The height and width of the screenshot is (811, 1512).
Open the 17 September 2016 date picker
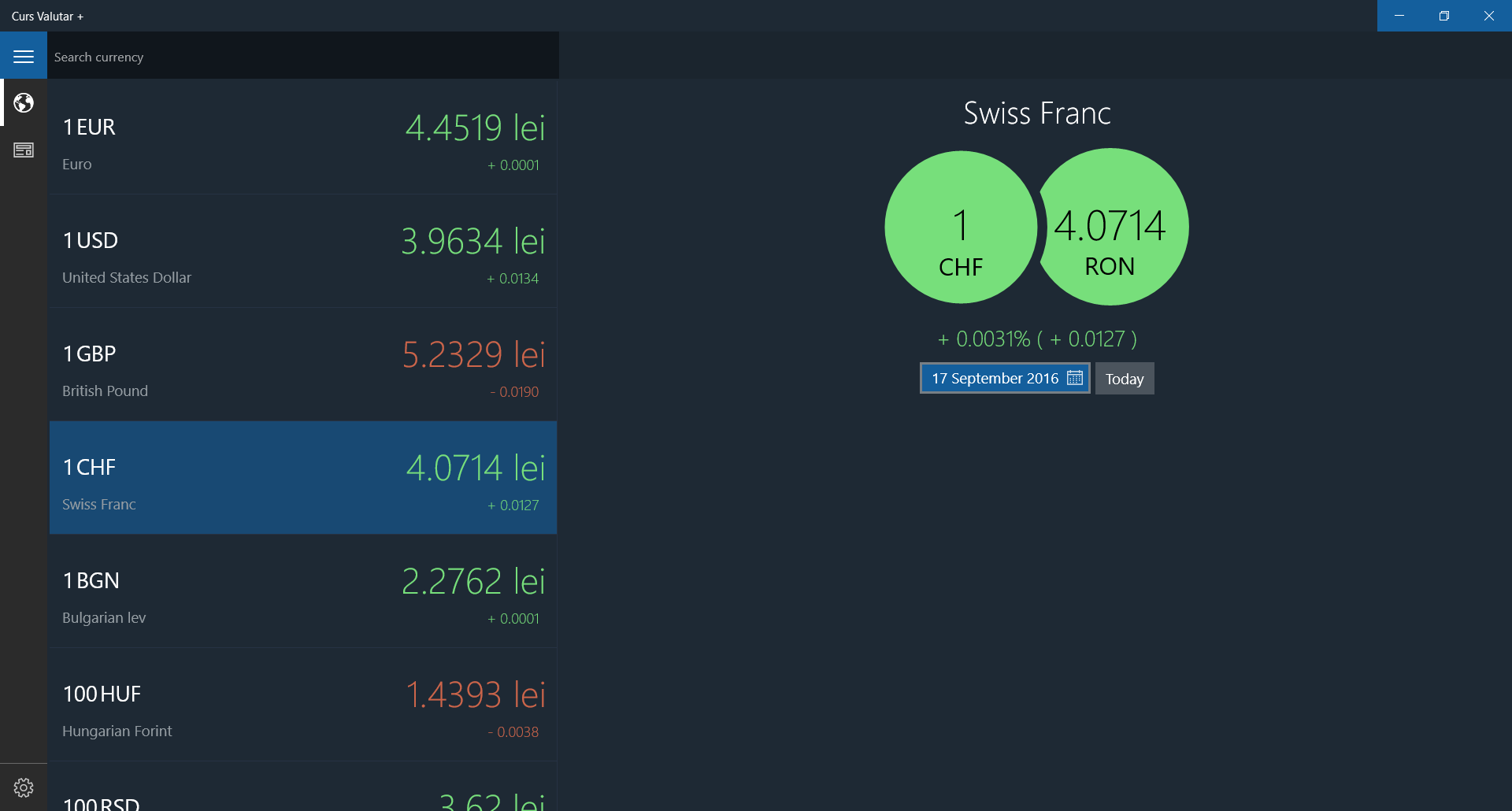click(x=1005, y=378)
